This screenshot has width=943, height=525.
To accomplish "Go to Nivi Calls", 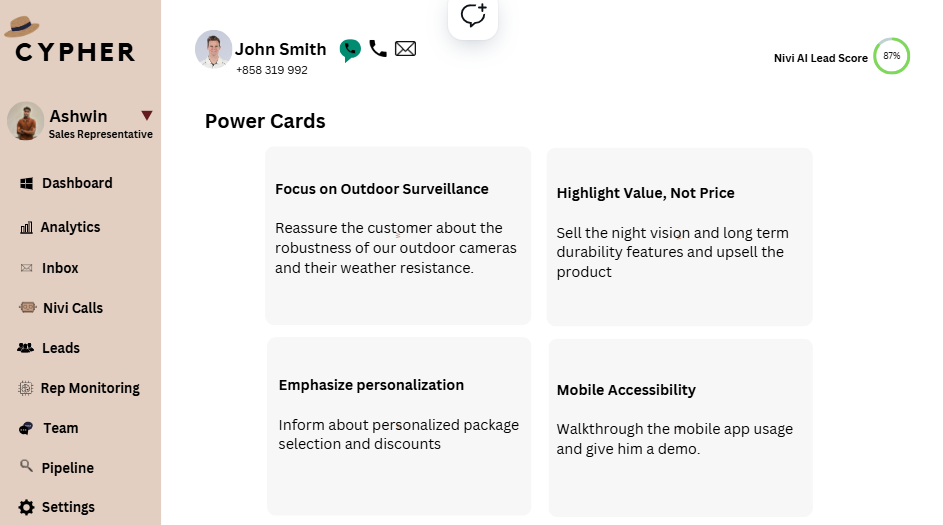I will click(x=72, y=308).
